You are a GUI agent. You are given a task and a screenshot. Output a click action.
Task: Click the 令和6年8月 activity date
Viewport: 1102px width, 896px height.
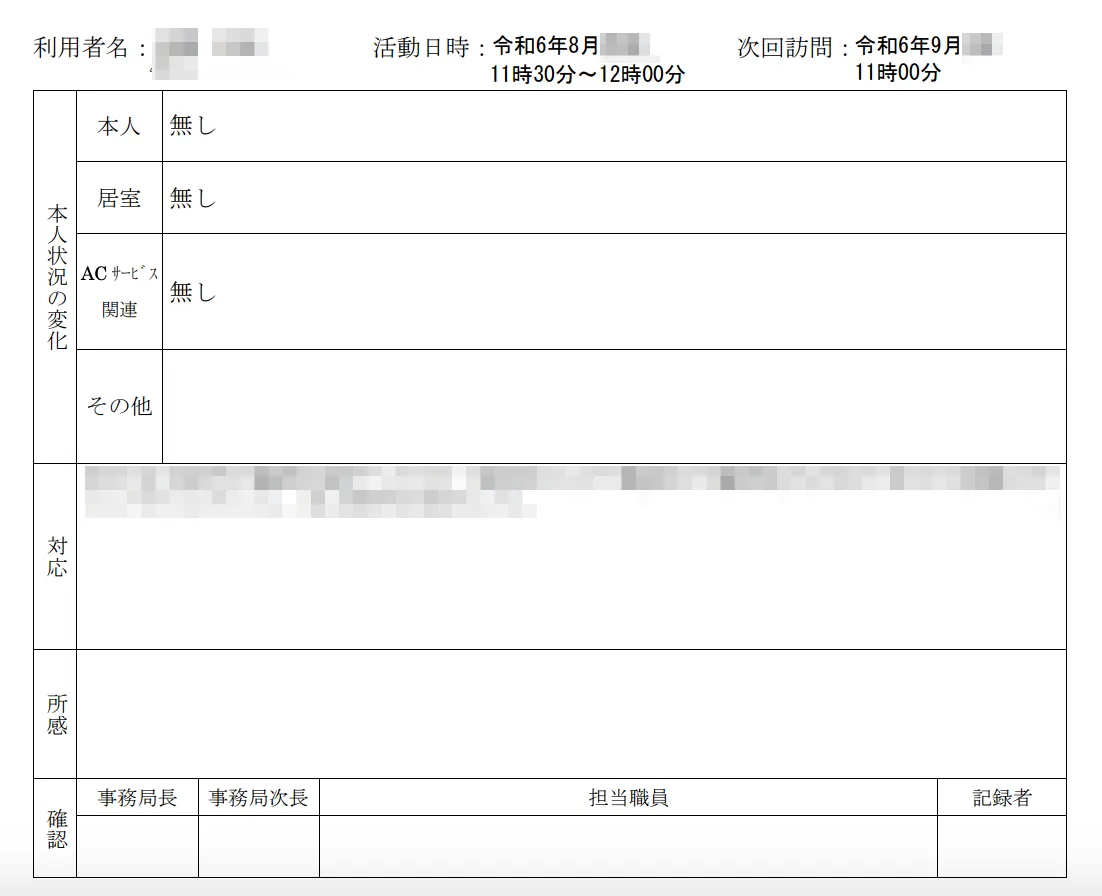pyautogui.click(x=546, y=46)
